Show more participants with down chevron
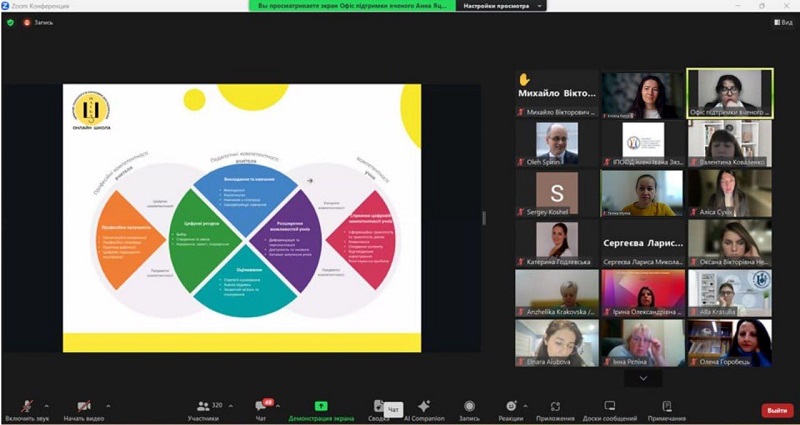The width and height of the screenshot is (800, 425). [x=643, y=378]
